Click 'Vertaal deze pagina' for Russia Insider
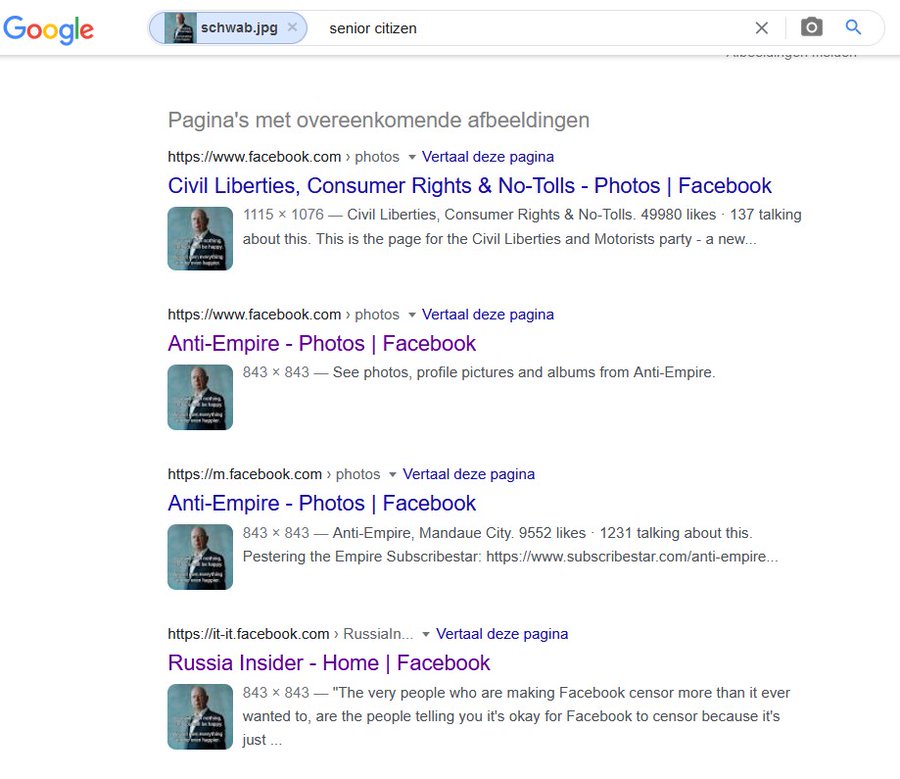This screenshot has height=779, width=900. coord(502,634)
